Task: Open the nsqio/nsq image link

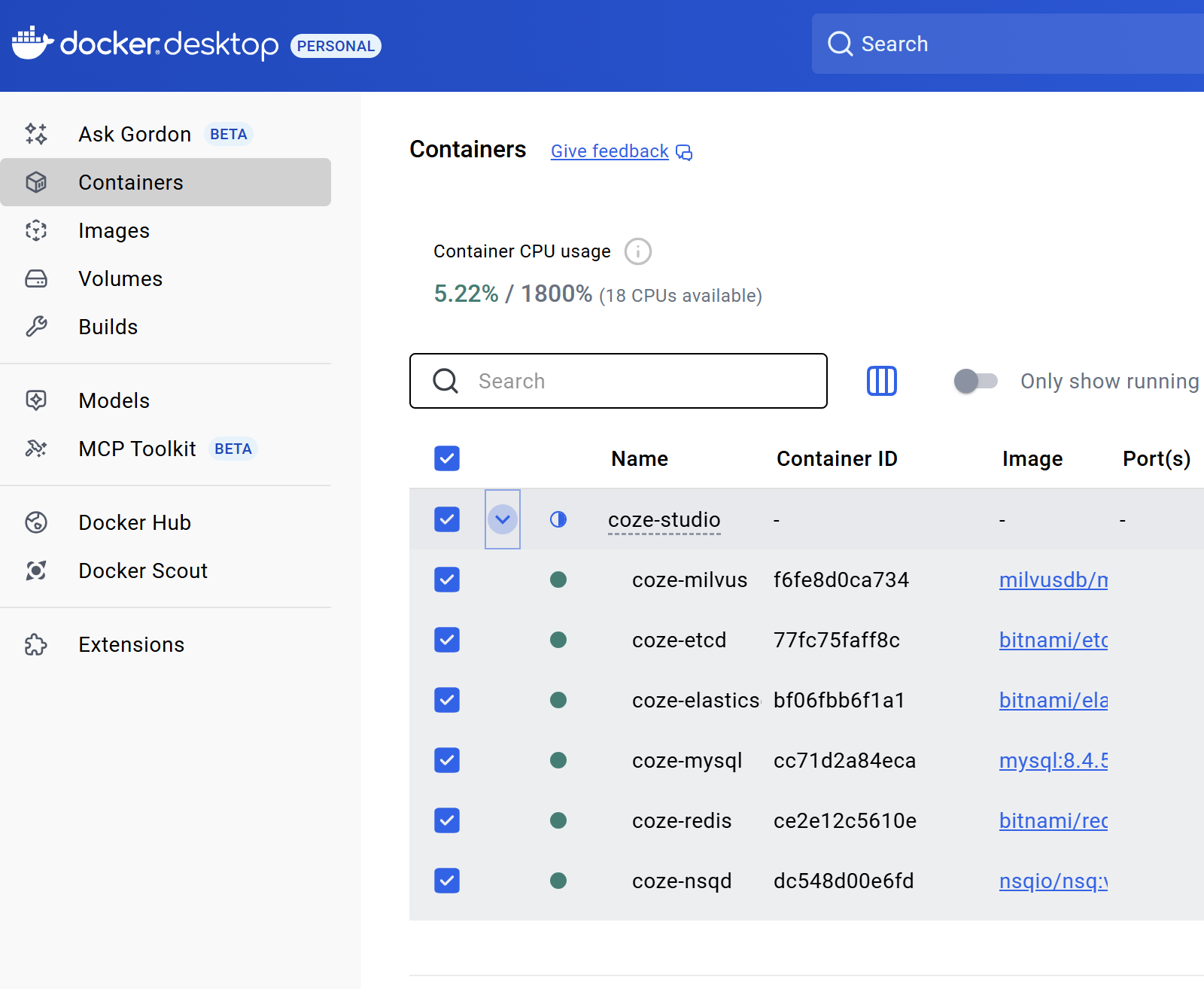Action: pos(1053,881)
